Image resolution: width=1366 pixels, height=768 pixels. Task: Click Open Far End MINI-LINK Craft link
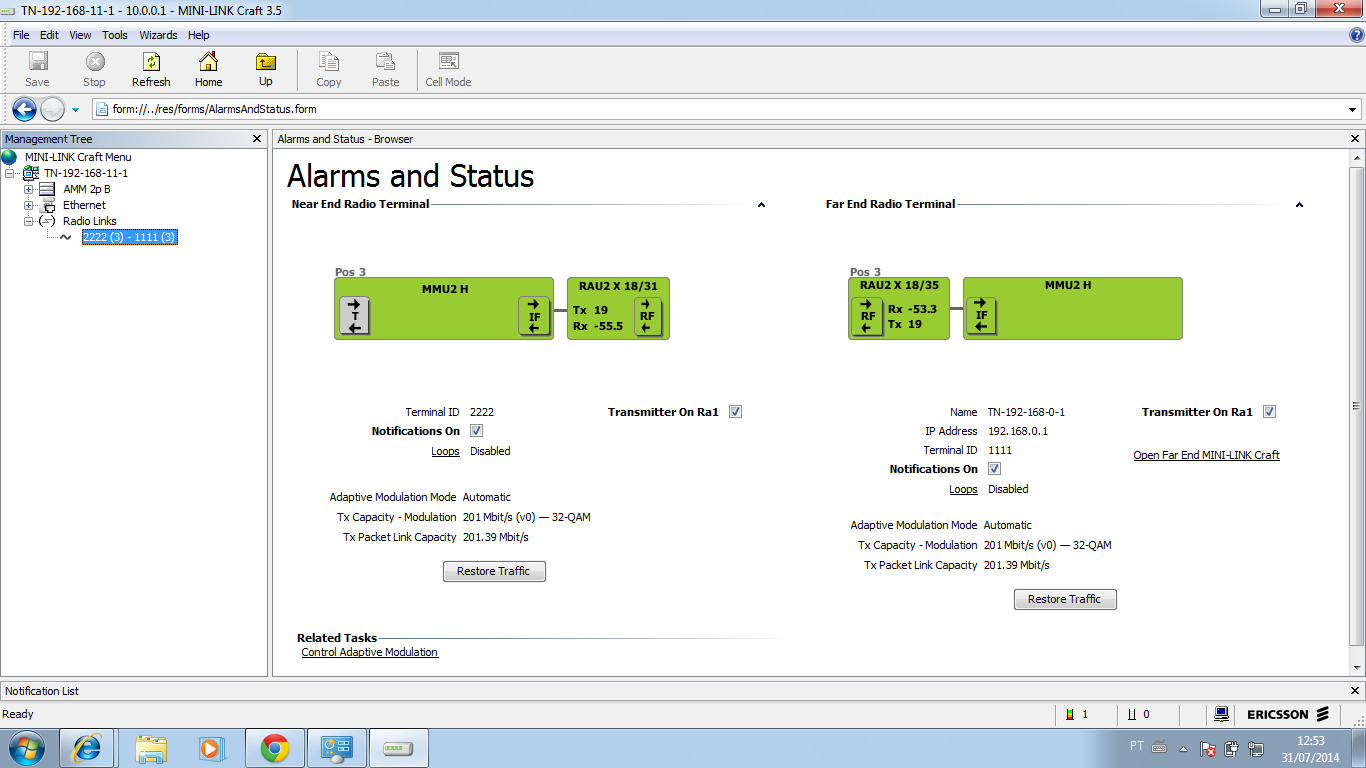point(1206,455)
